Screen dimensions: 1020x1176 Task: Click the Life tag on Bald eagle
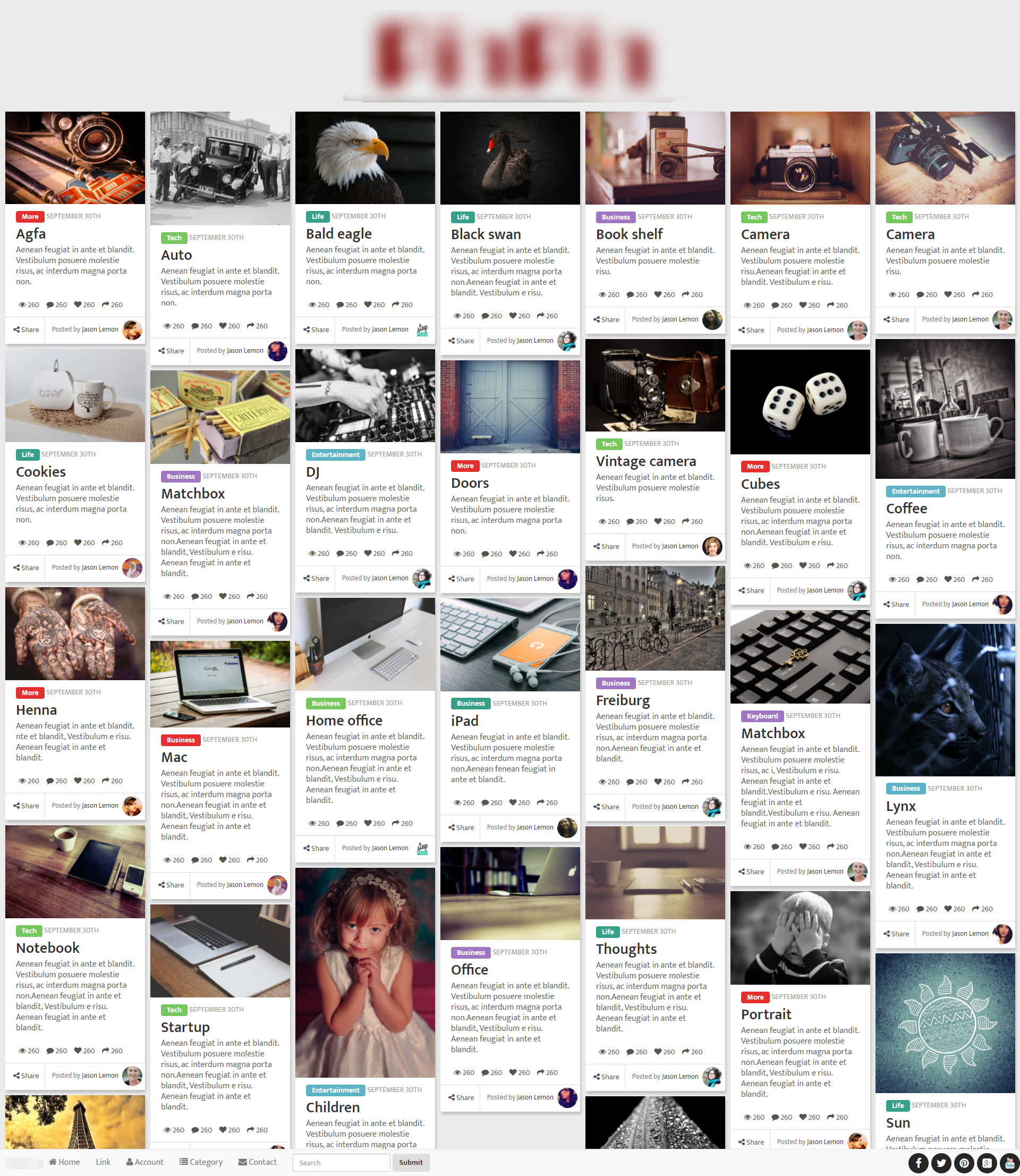318,216
